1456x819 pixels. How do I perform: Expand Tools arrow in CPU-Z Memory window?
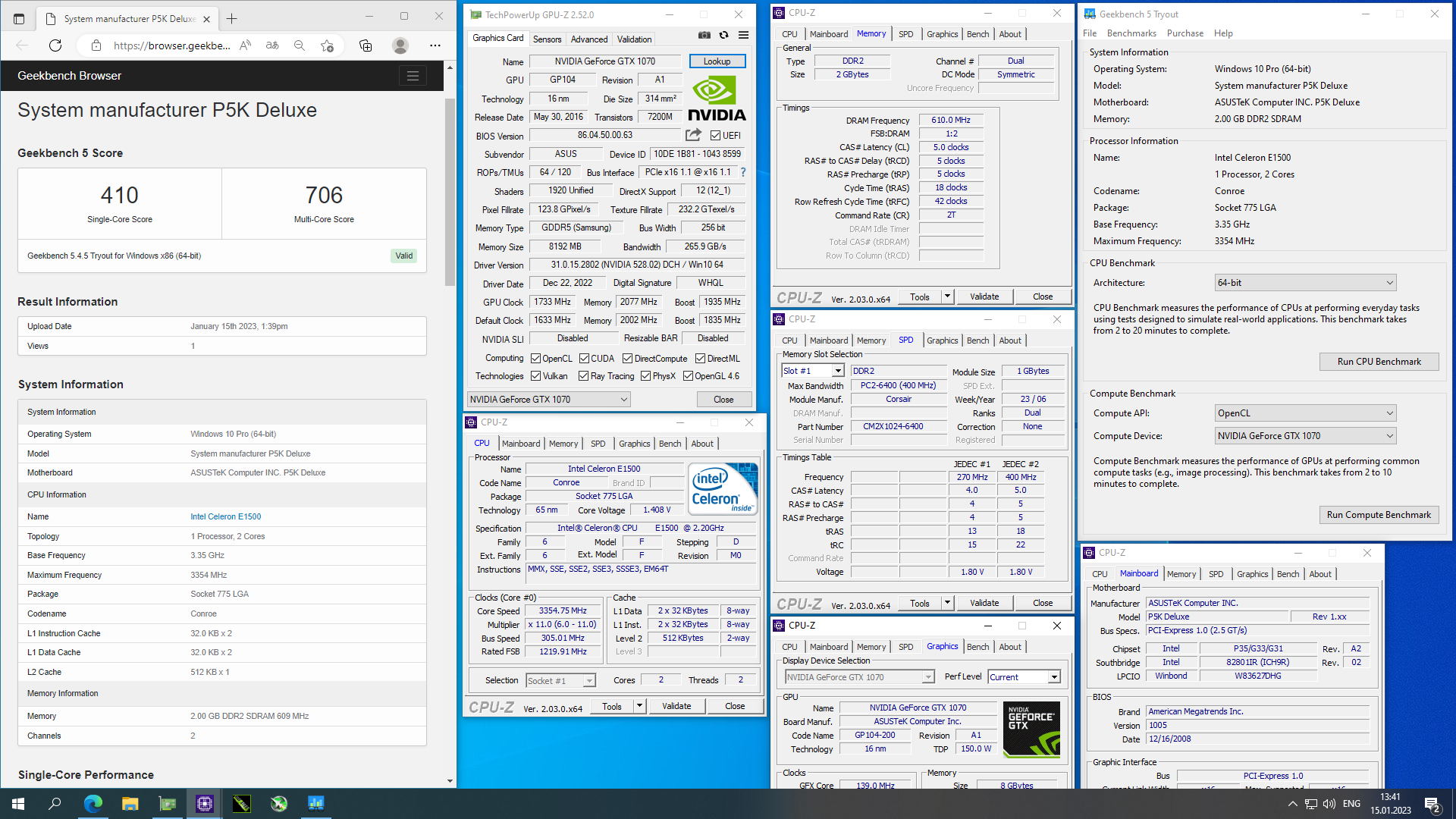(947, 297)
